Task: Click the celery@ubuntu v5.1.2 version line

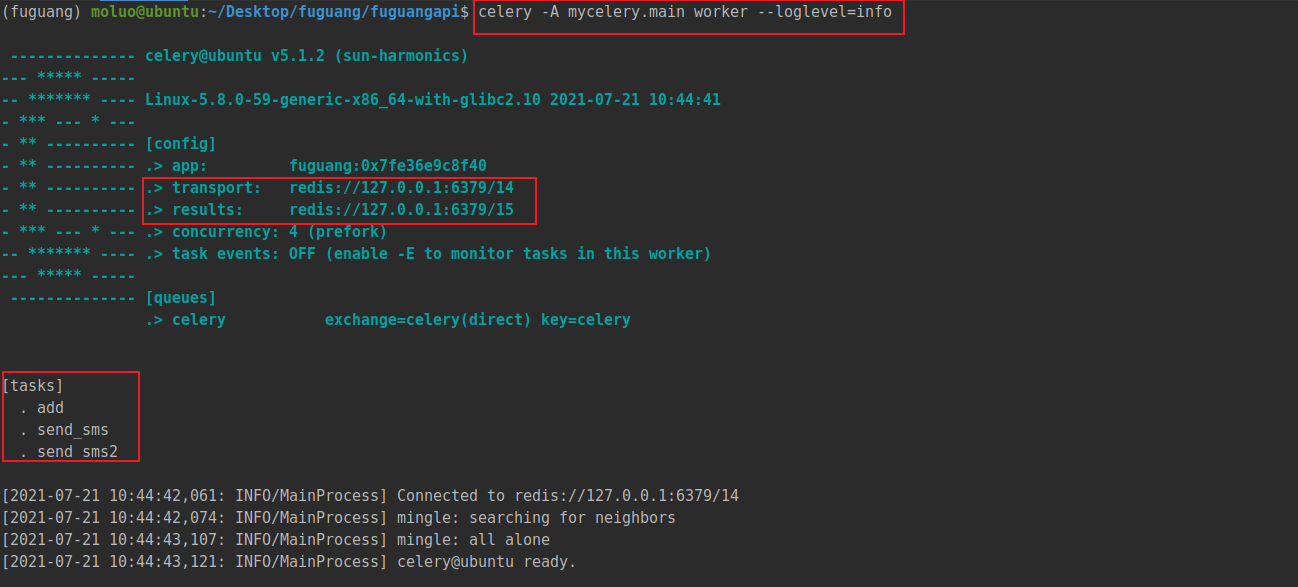Action: tap(306, 56)
